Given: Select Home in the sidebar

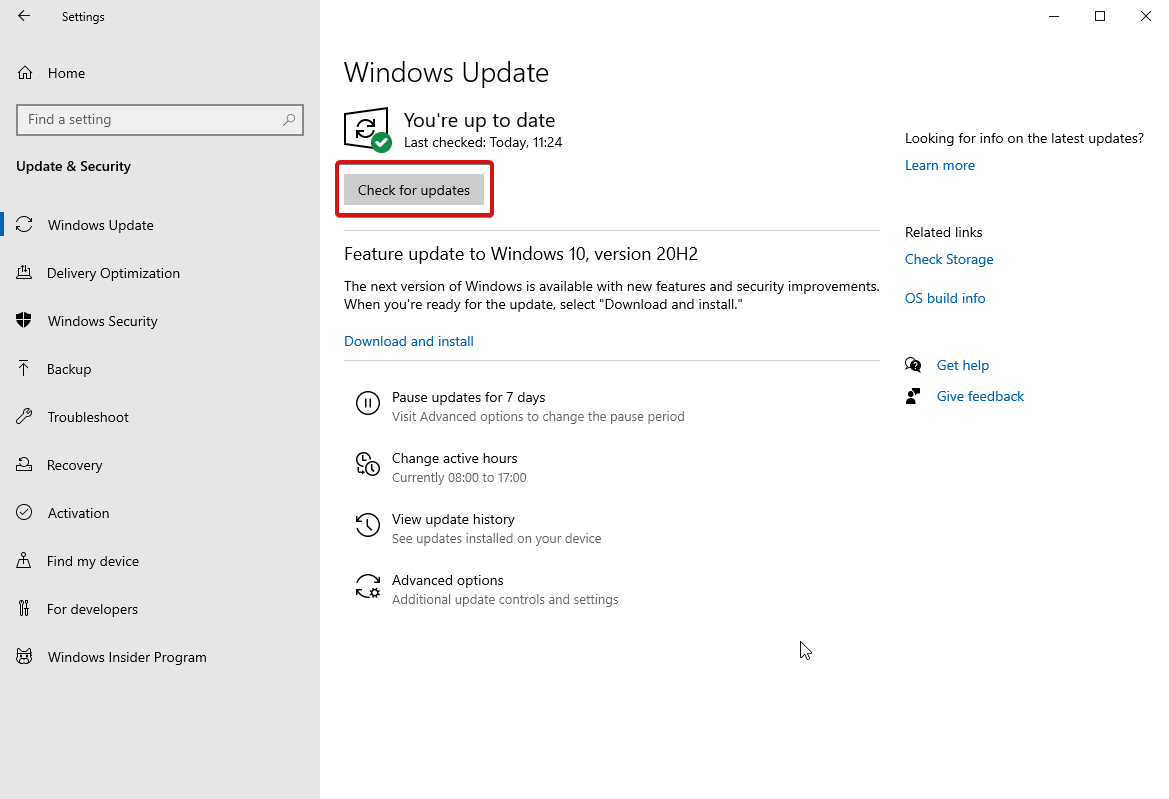Looking at the screenshot, I should tap(66, 72).
